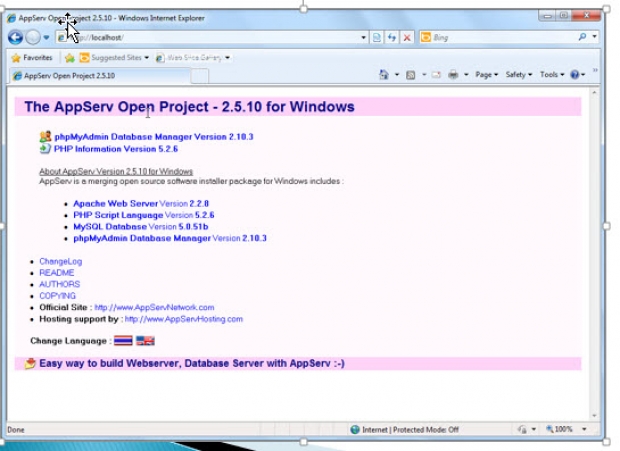Click the envelope icon beside Easy way text

tap(30, 363)
